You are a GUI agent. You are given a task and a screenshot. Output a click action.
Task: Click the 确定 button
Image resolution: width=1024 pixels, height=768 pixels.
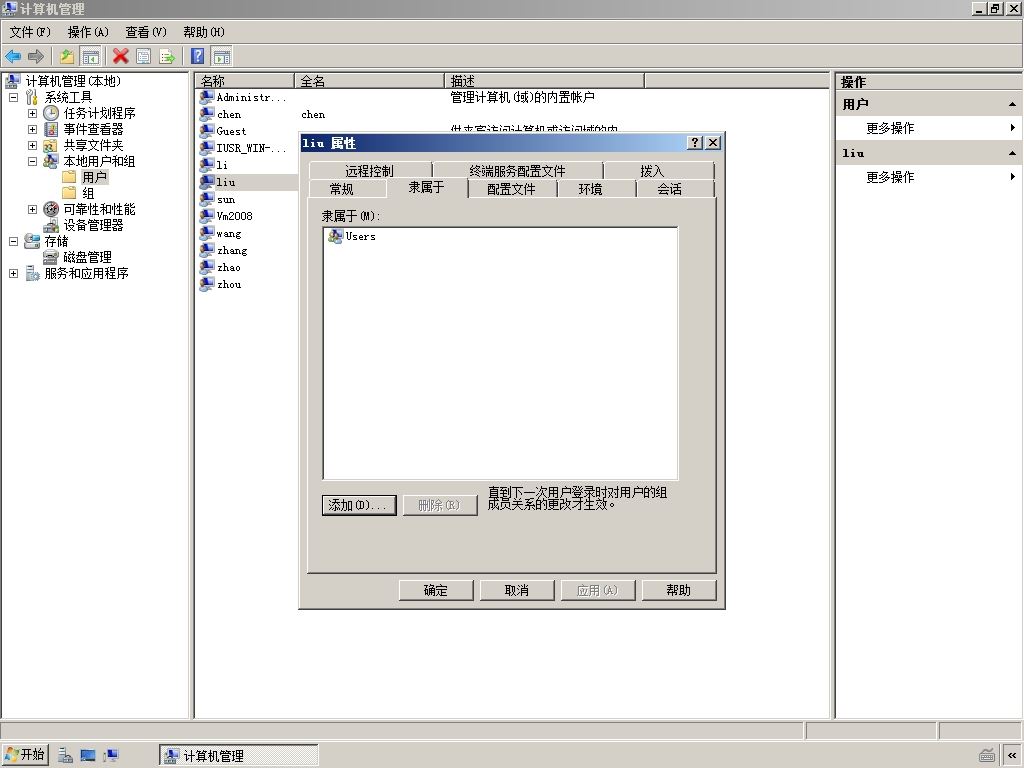436,590
